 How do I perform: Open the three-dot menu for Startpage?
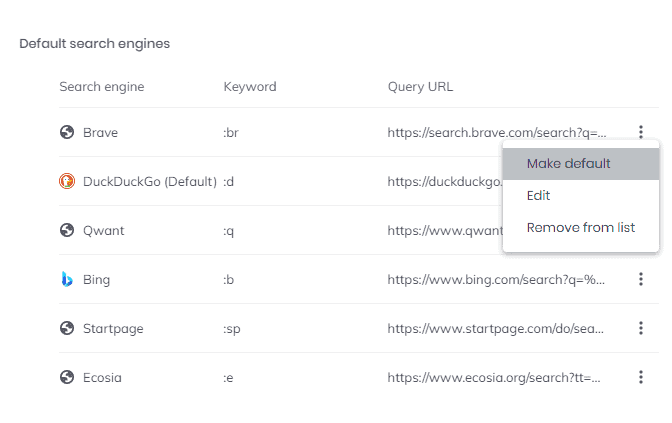point(641,328)
